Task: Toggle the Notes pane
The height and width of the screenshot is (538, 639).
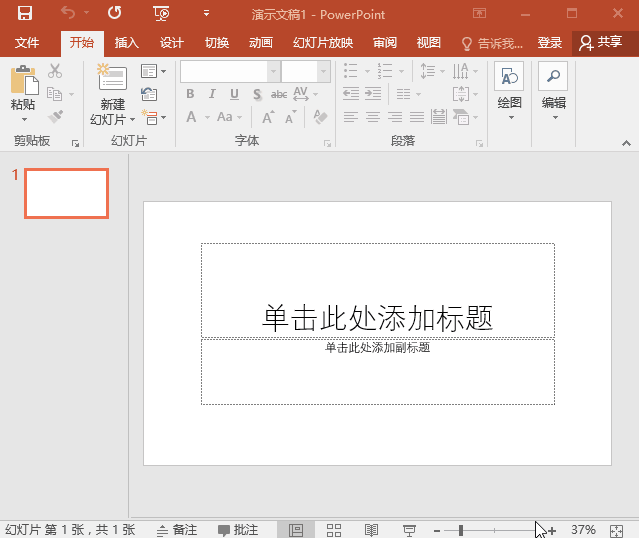Action: 177,530
